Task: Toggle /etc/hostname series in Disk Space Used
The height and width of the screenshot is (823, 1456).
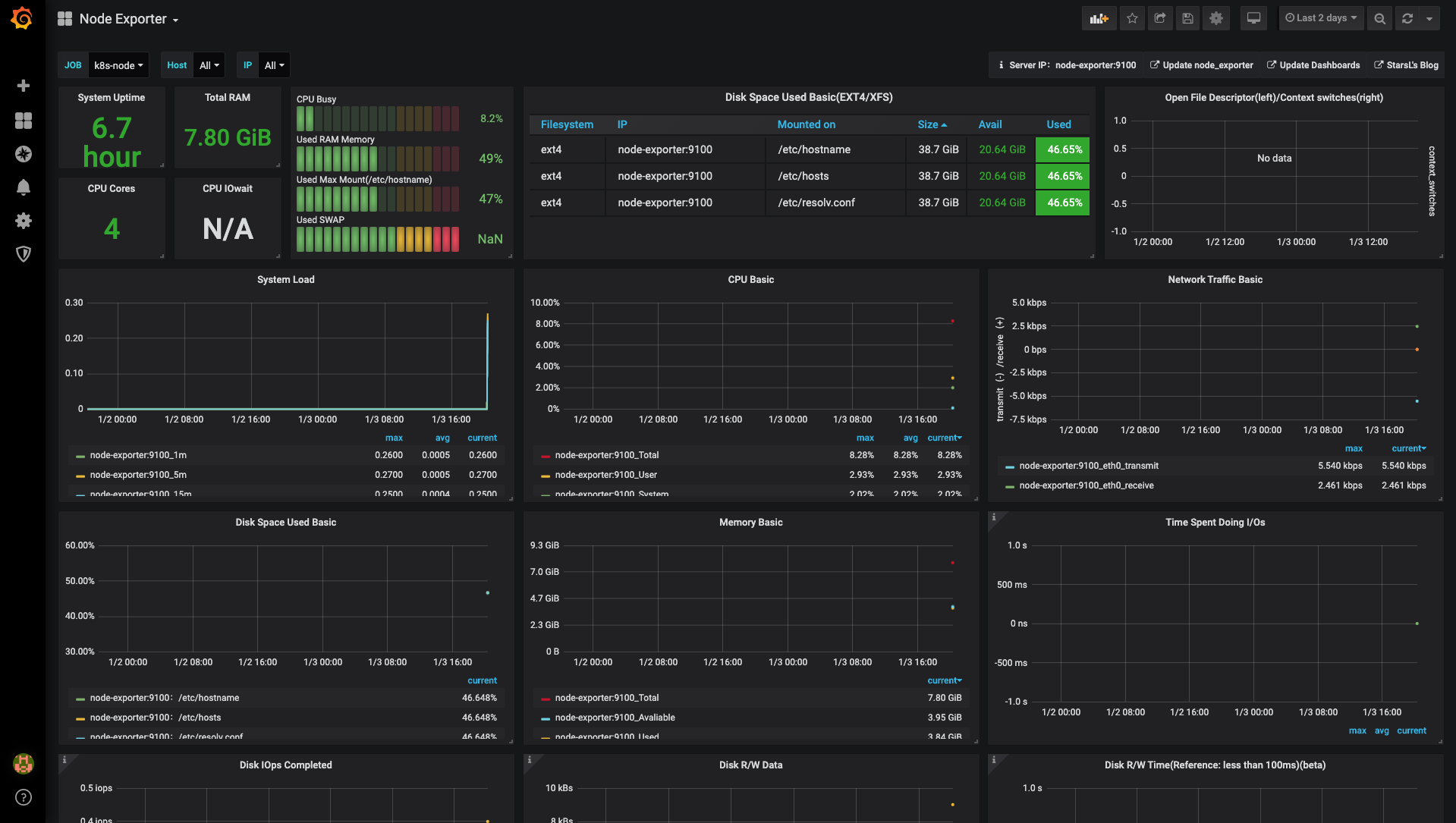Action: tap(165, 698)
